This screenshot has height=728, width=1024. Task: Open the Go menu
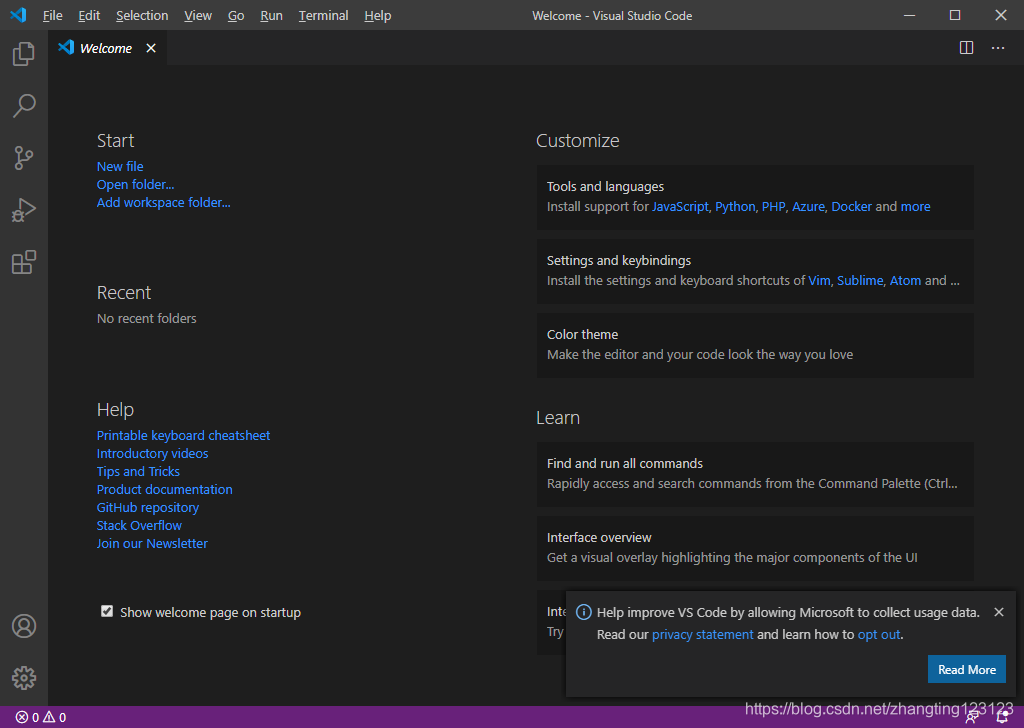click(x=236, y=15)
